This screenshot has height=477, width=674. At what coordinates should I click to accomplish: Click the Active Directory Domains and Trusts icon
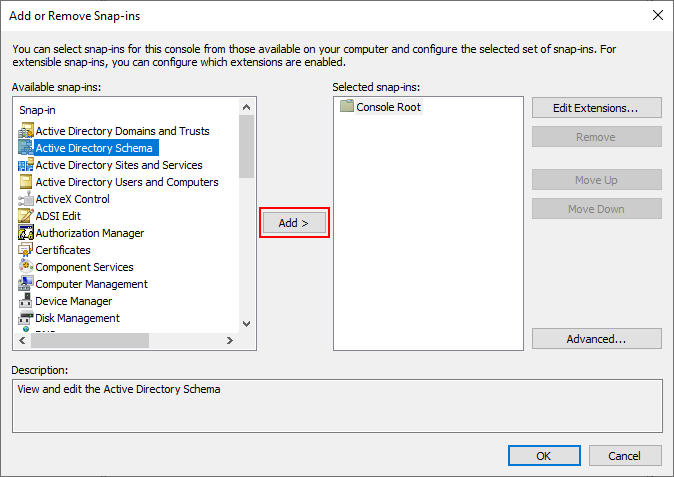coord(26,131)
